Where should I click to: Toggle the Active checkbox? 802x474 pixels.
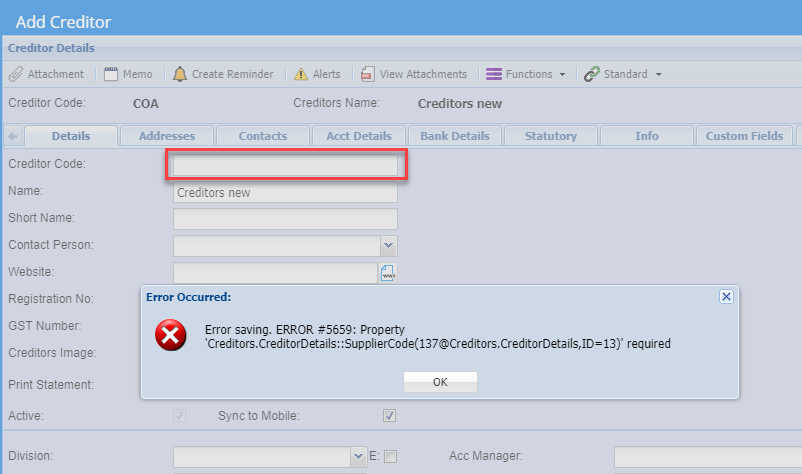pyautogui.click(x=179, y=415)
